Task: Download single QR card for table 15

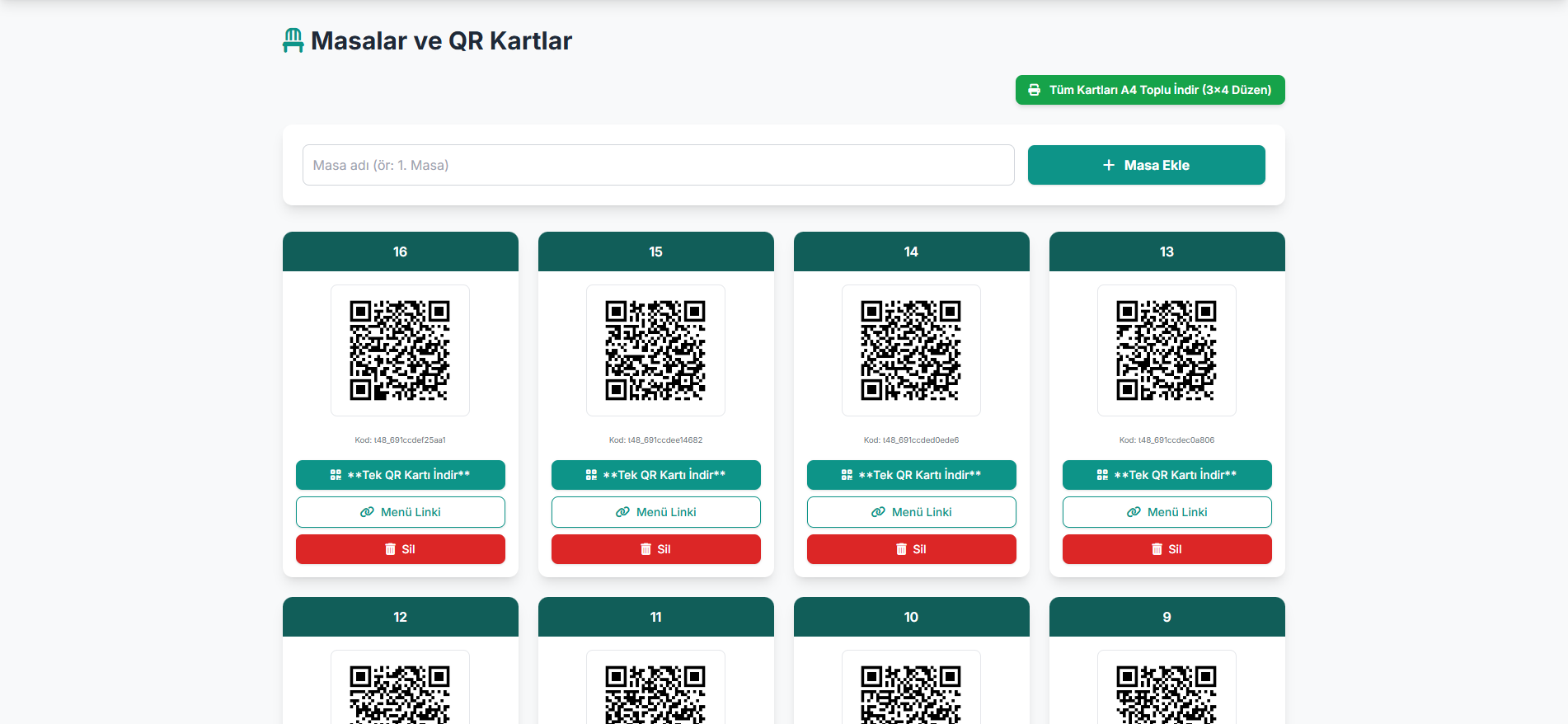Action: click(655, 475)
